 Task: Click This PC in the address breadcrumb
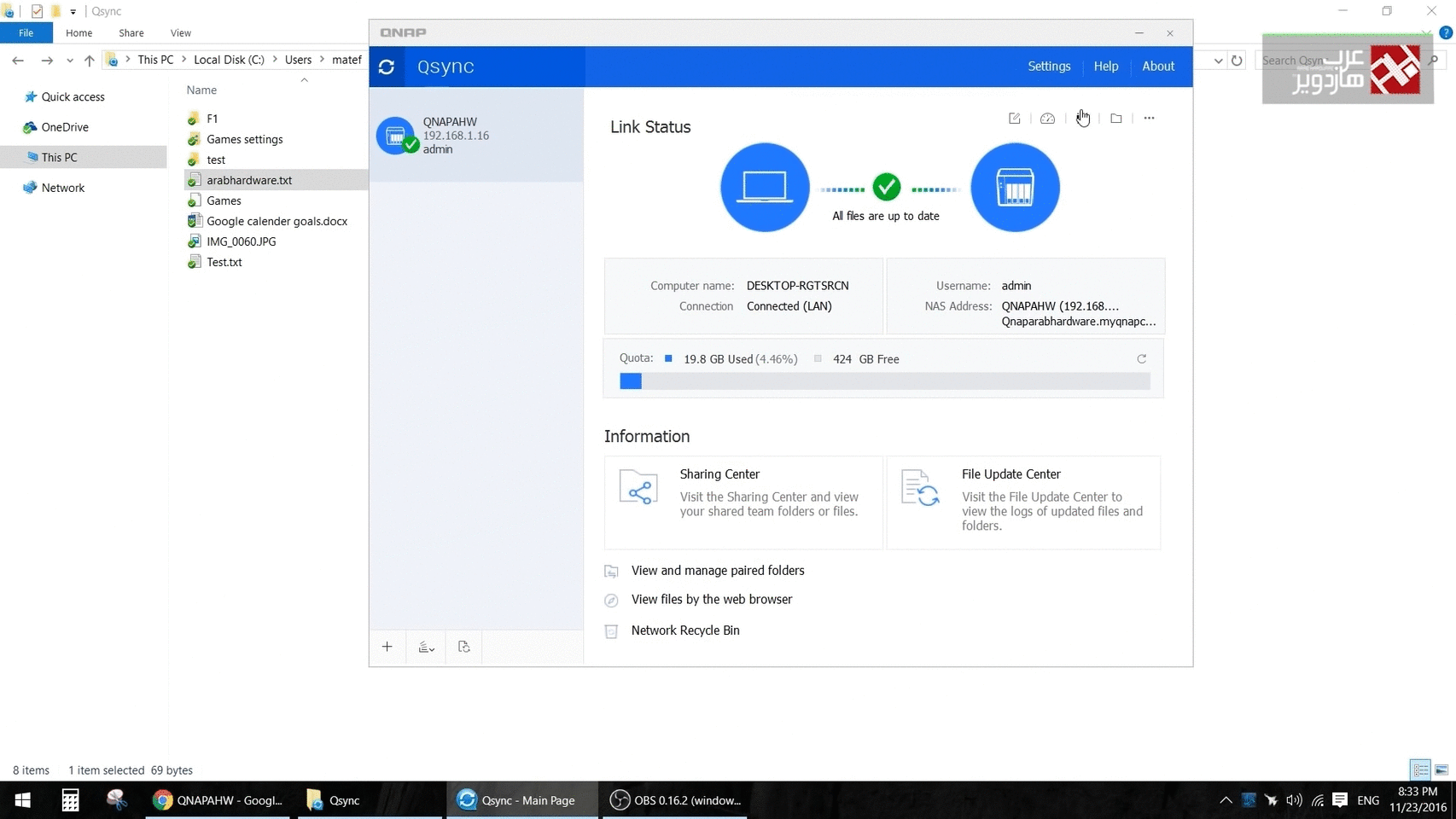pyautogui.click(x=155, y=60)
